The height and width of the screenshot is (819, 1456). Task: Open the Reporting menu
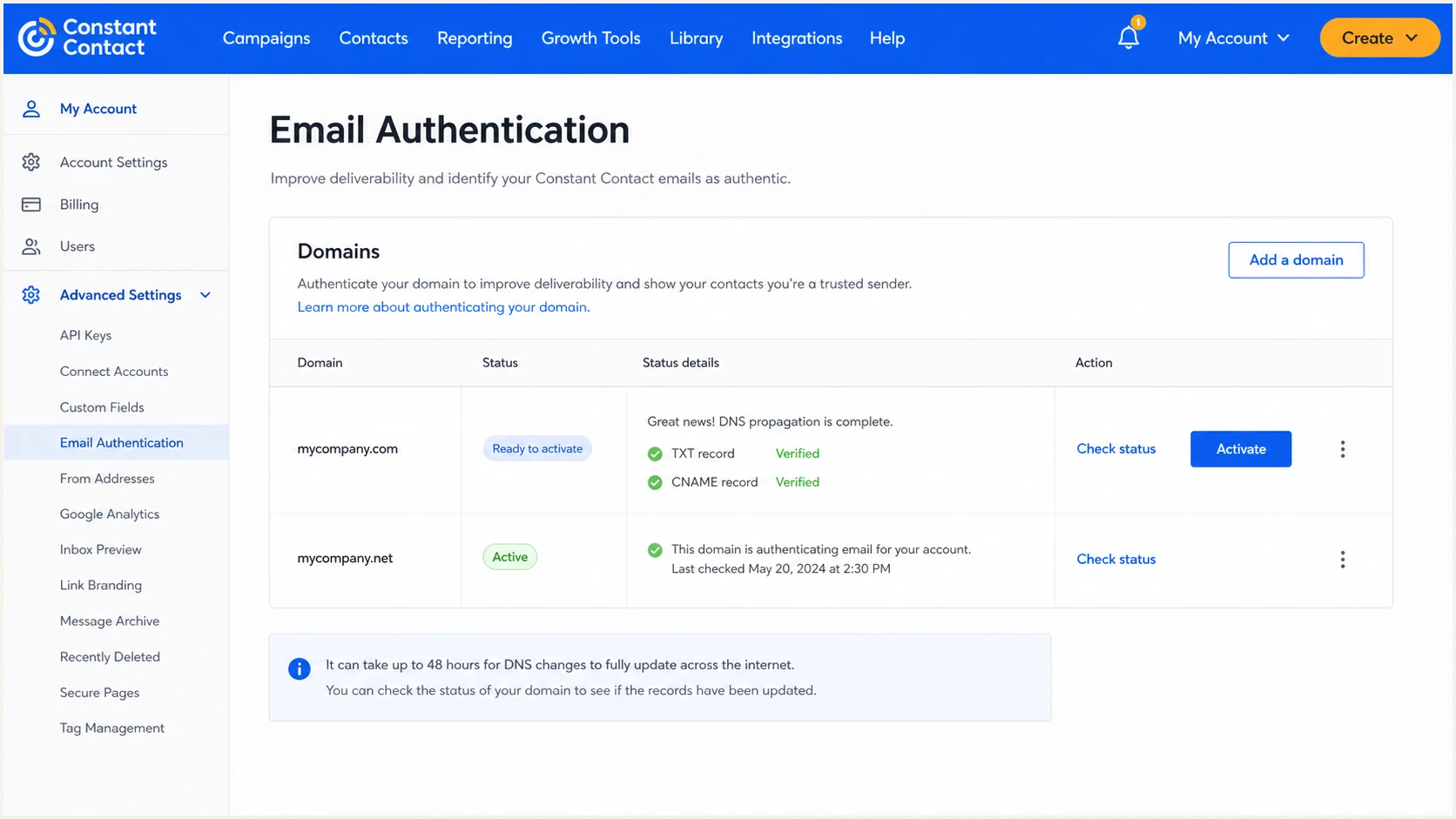(475, 38)
